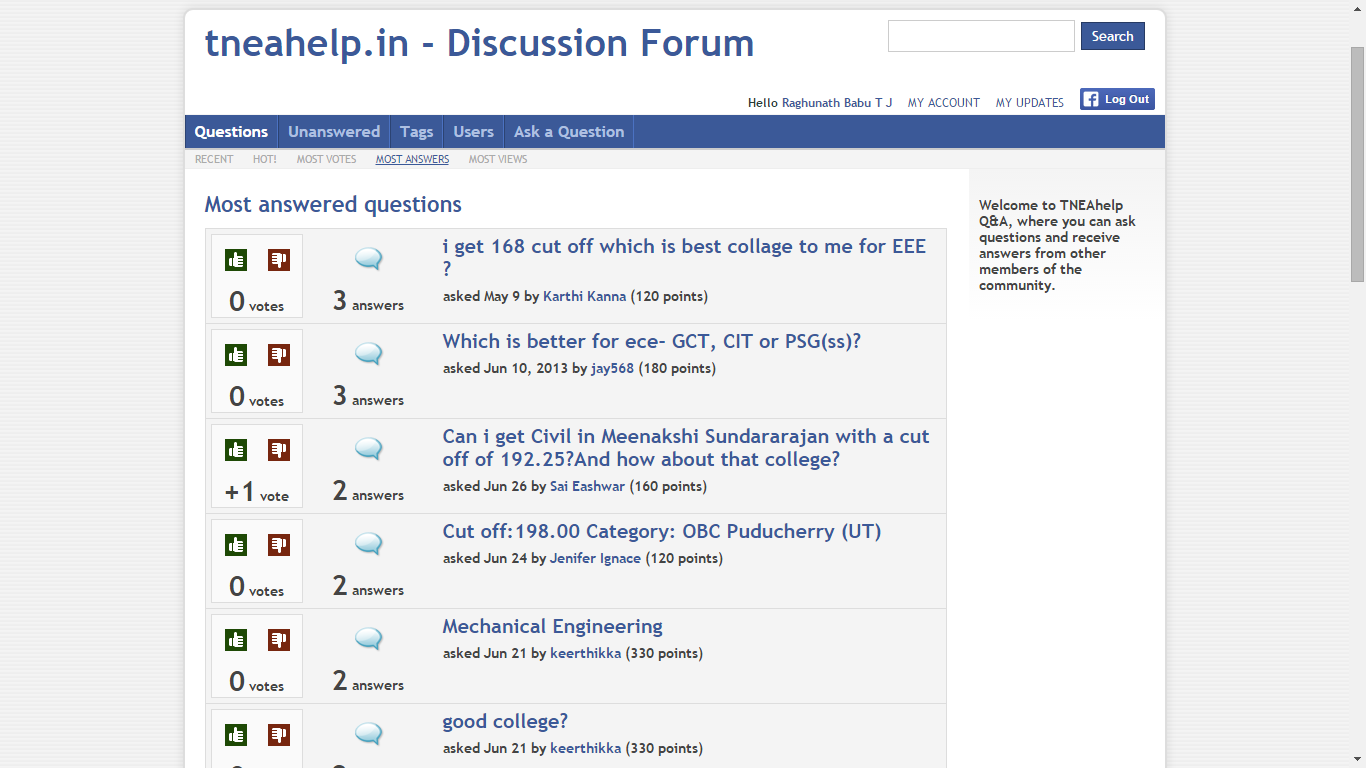Select the Hot! sorting option
This screenshot has height=768, width=1366.
click(x=264, y=159)
